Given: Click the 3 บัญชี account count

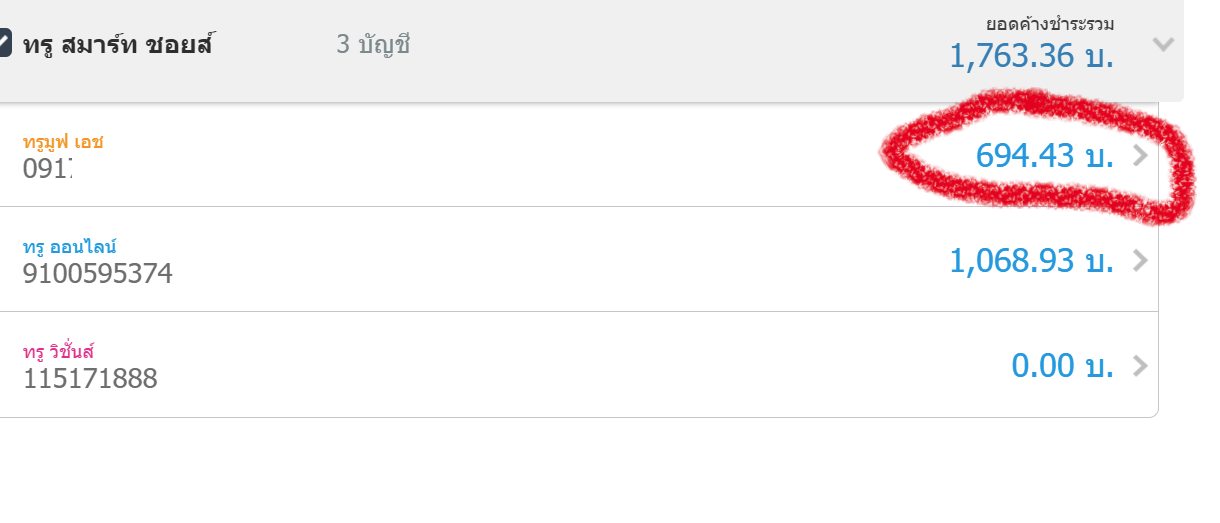Looking at the screenshot, I should click(x=373, y=45).
